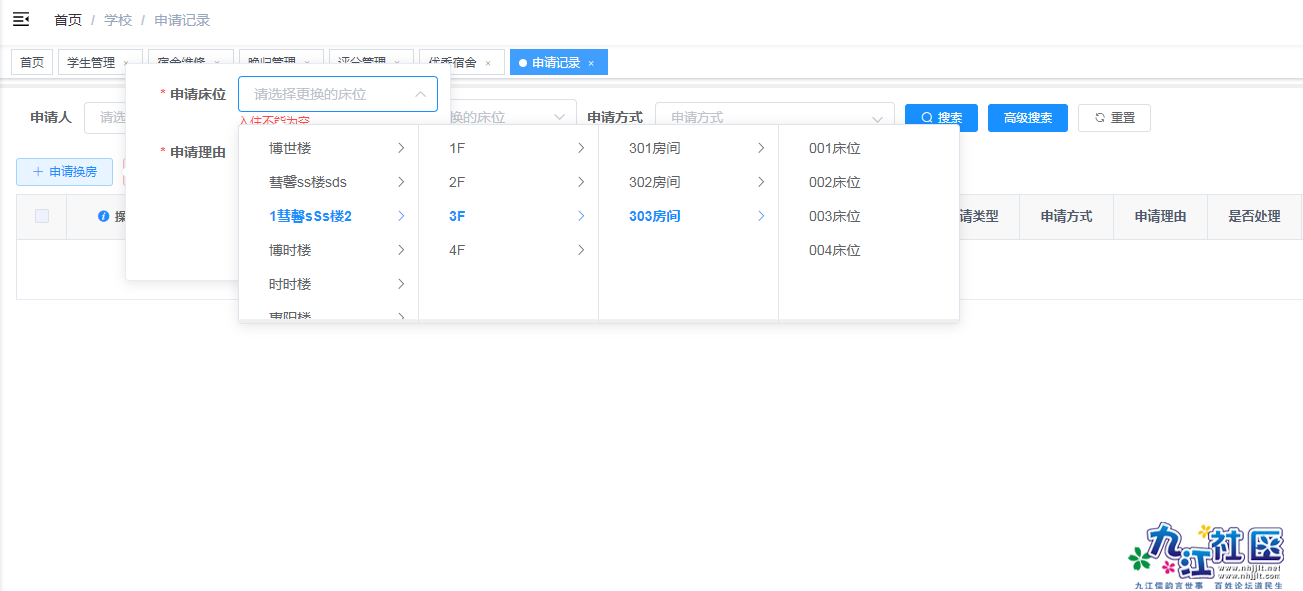1303x591 pixels.
Task: Open the 申请床位 dropdown field
Action: 337,93
